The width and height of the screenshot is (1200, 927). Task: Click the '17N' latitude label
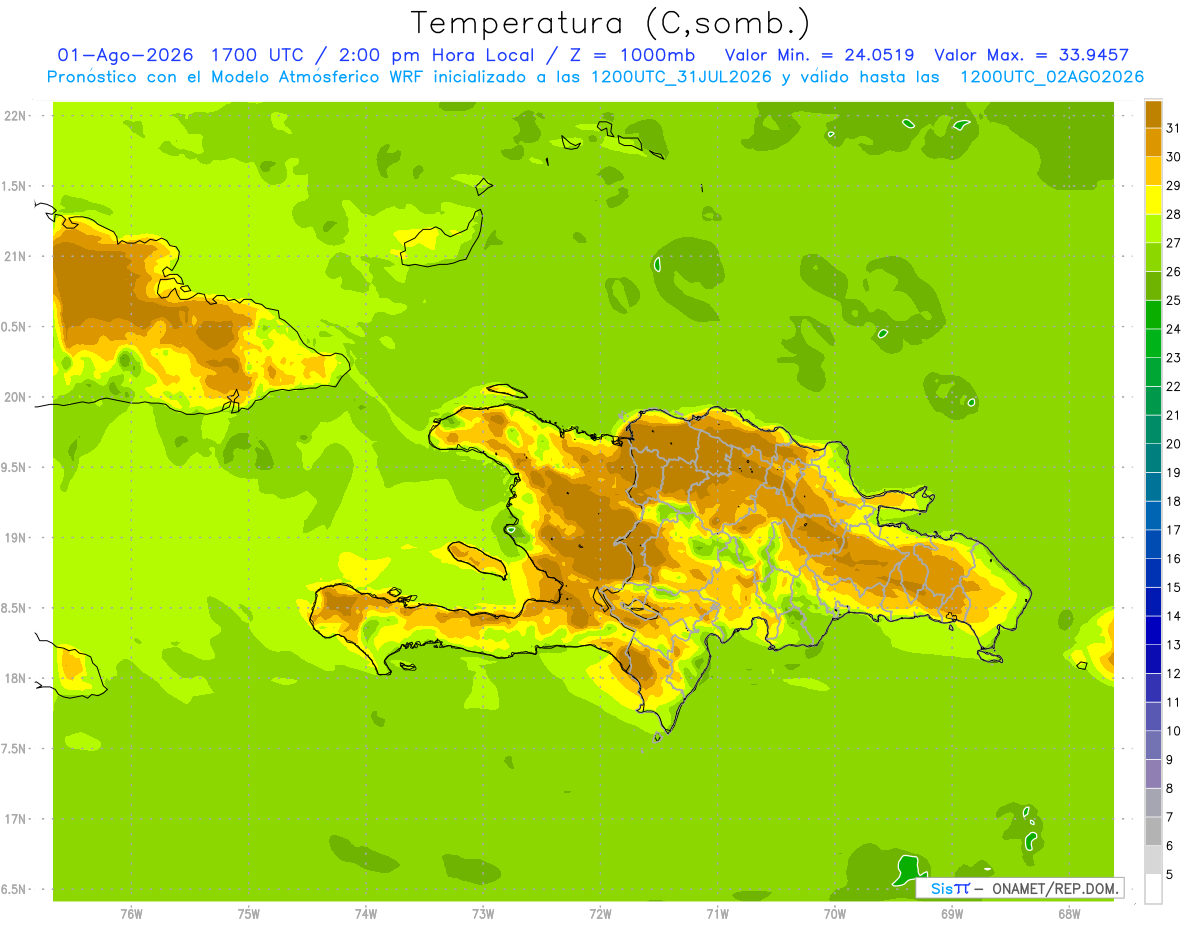pyautogui.click(x=16, y=820)
